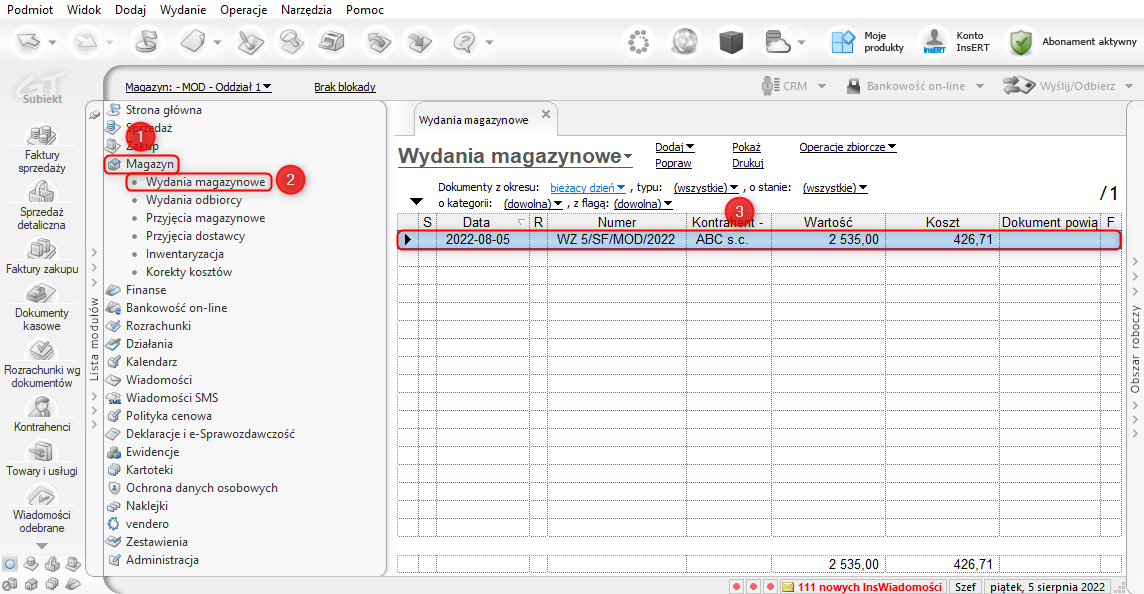1144x594 pixels.
Task: Sort by the Wartość column header
Action: [828, 222]
